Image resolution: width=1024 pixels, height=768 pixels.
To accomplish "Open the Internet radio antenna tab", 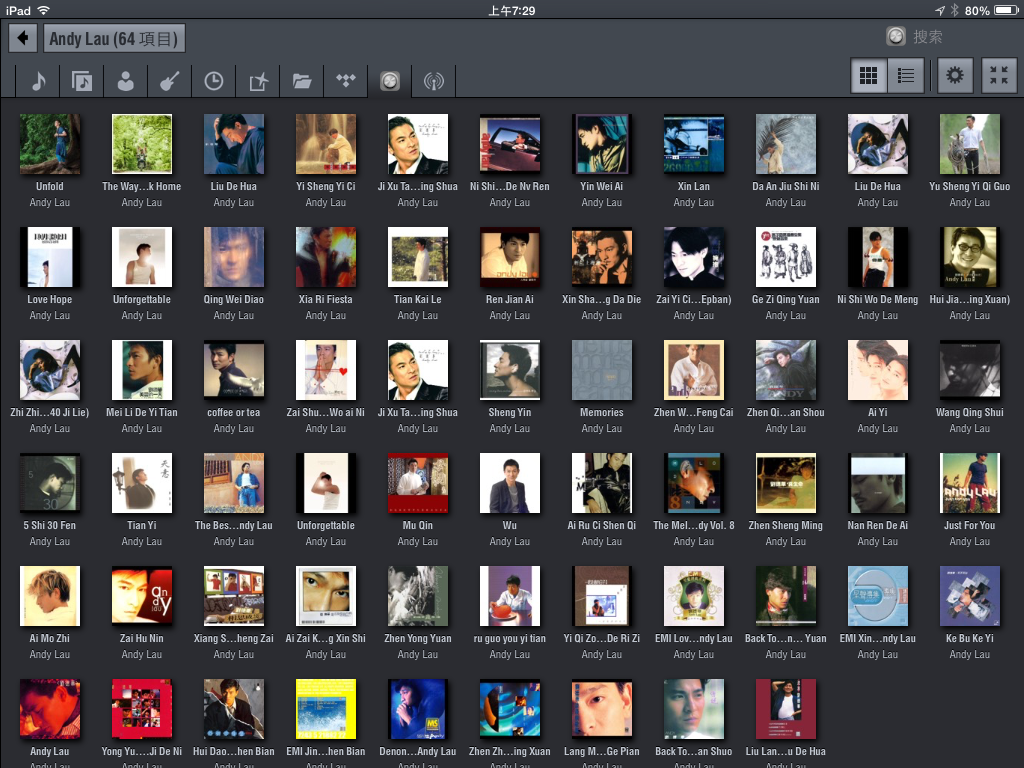I will pos(434,81).
